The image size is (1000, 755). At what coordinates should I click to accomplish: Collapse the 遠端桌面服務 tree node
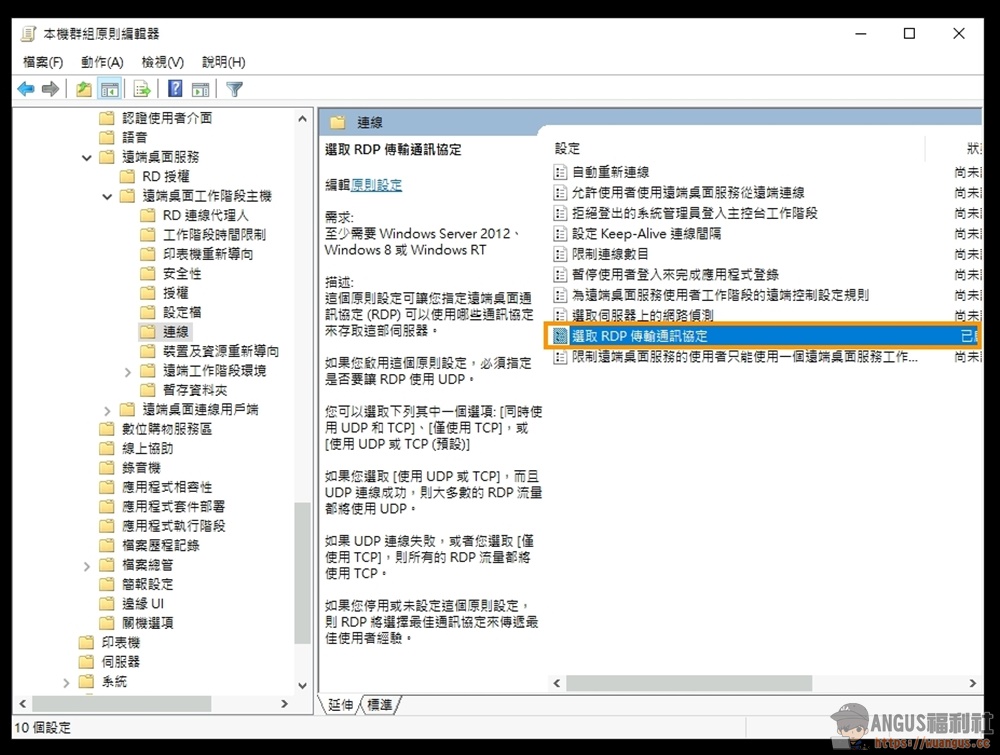coord(87,158)
